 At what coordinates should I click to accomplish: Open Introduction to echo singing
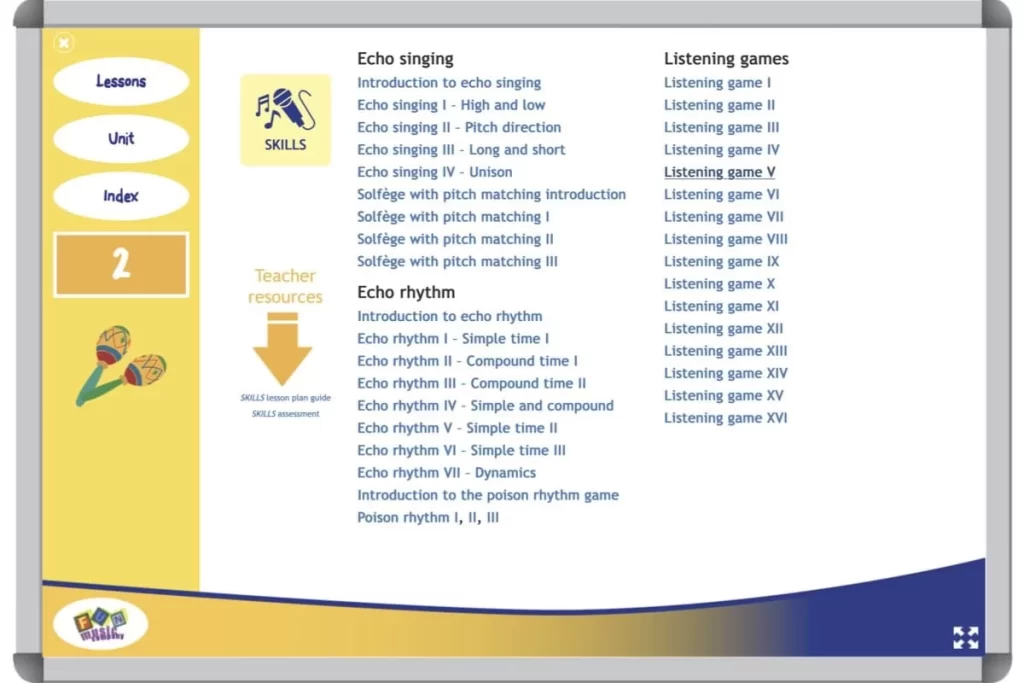point(450,82)
